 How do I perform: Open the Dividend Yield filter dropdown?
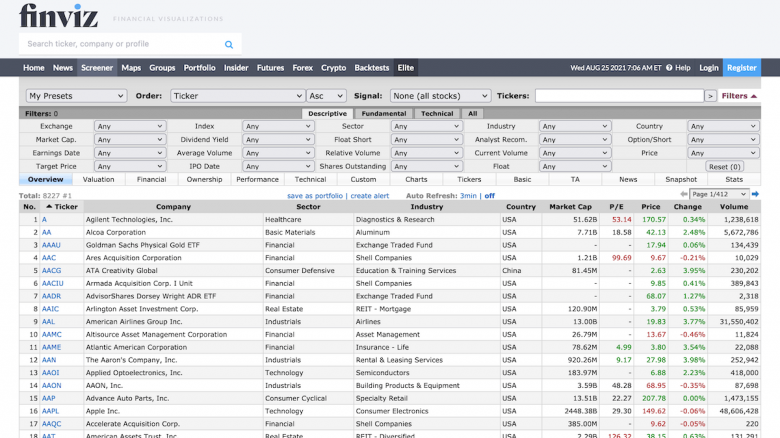click(278, 140)
